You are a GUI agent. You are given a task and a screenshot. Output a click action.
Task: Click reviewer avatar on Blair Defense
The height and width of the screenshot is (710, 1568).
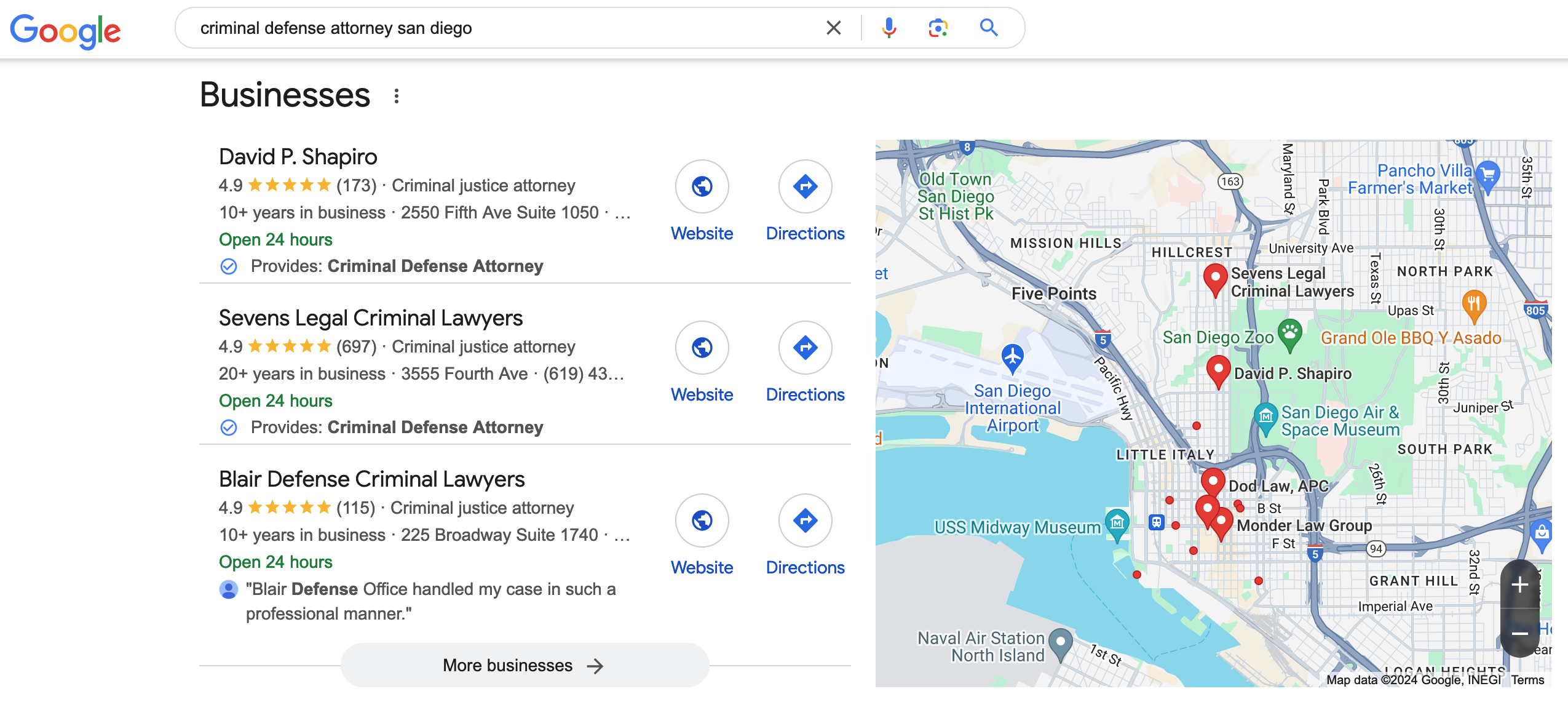tap(229, 589)
